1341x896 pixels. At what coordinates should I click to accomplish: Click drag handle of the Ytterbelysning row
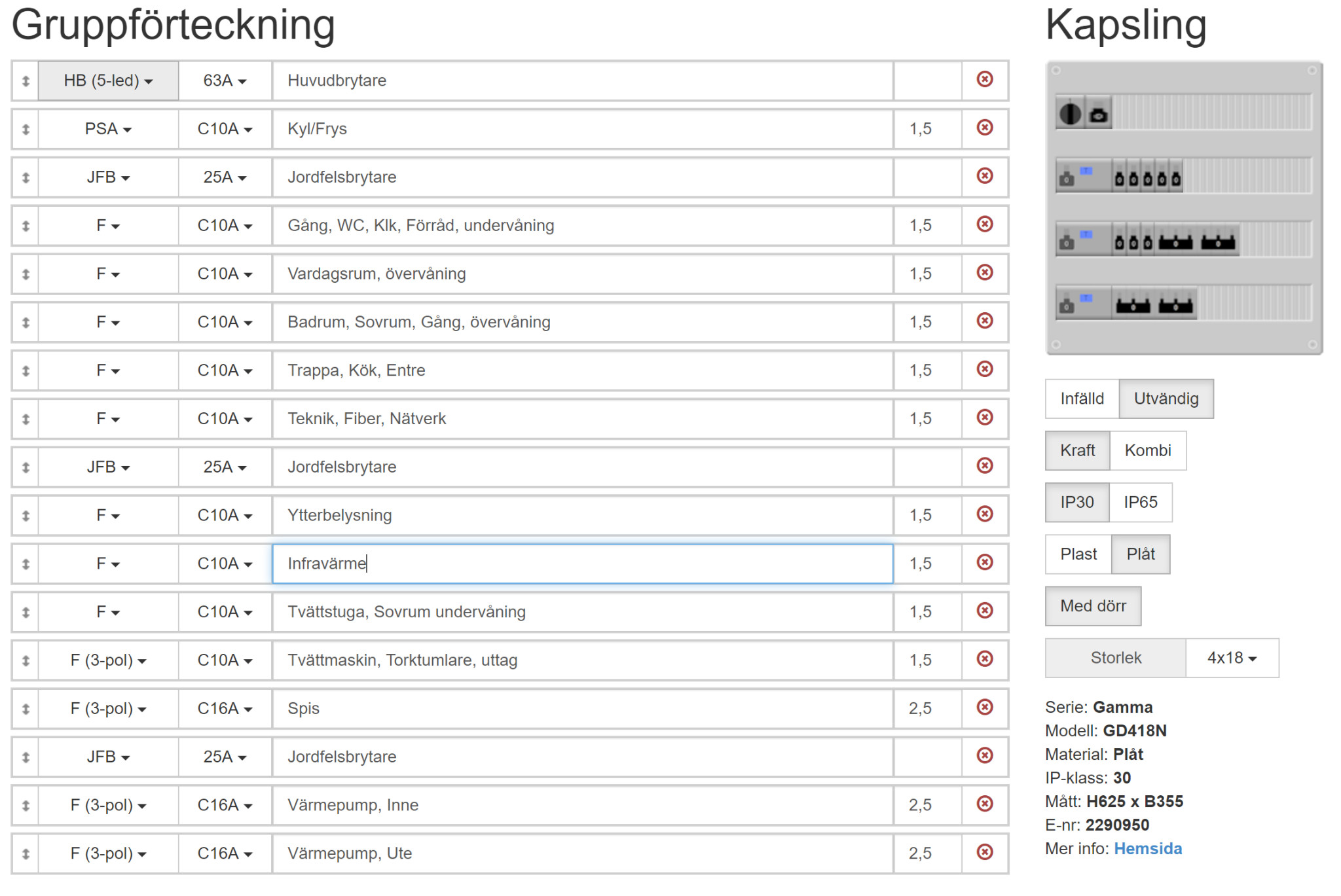click(26, 516)
